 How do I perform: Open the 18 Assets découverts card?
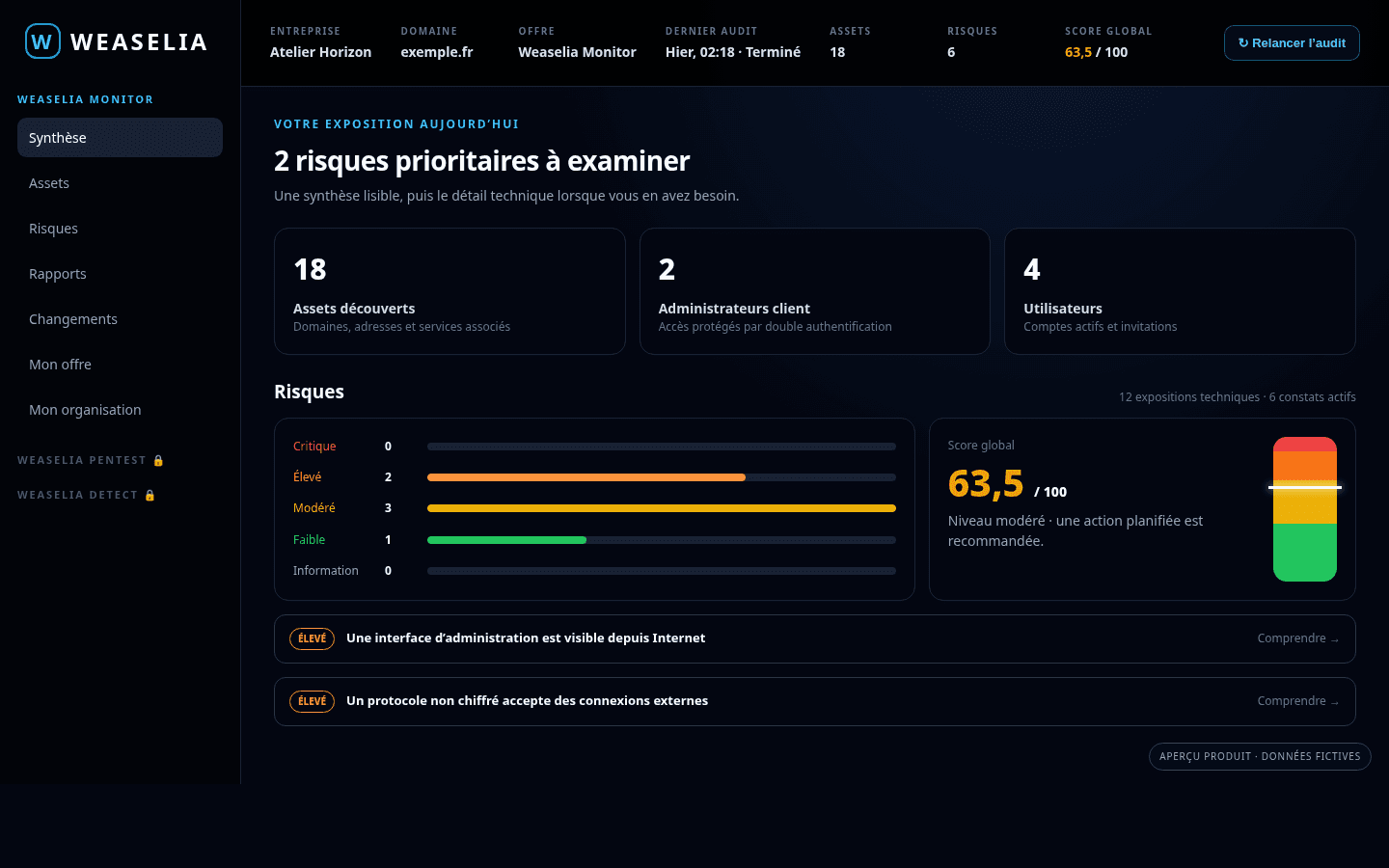pos(449,291)
